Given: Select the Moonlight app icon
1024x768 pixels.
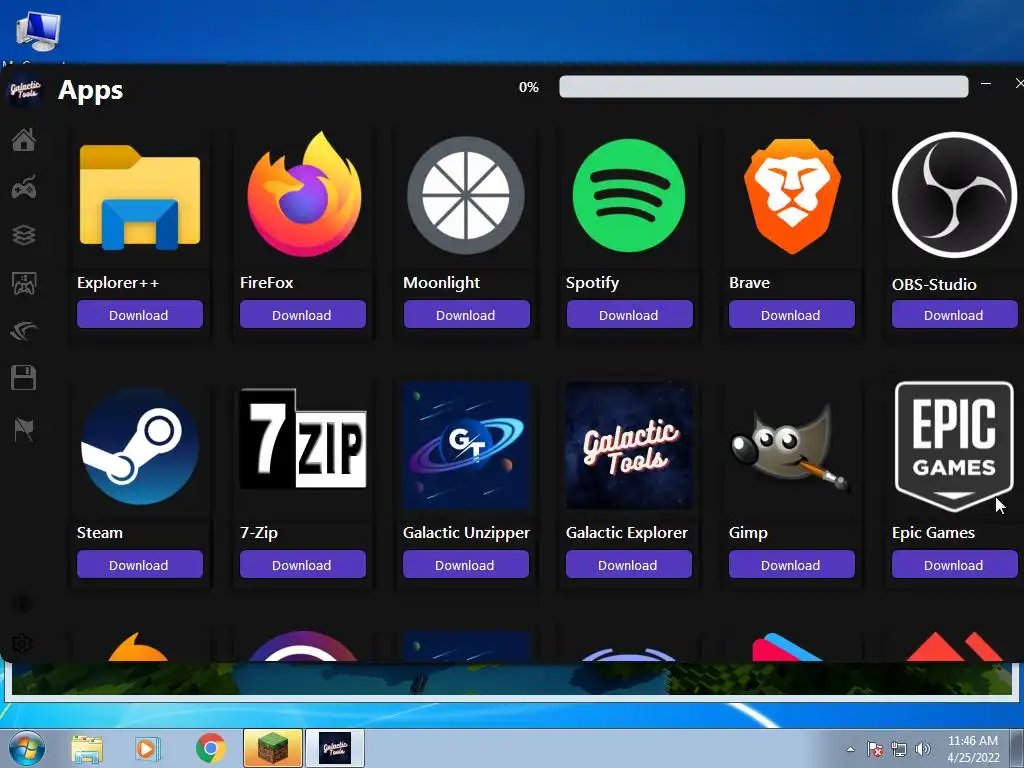Looking at the screenshot, I should click(x=466, y=195).
